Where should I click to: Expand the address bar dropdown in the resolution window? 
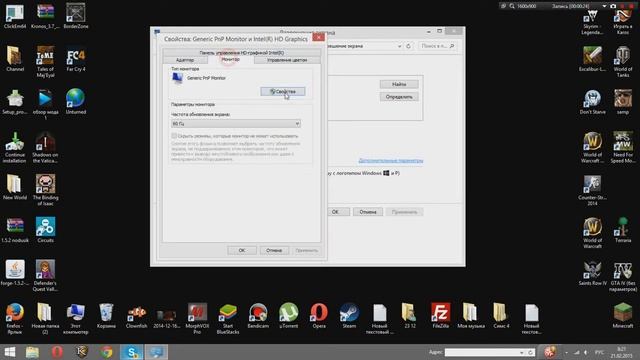click(x=400, y=46)
